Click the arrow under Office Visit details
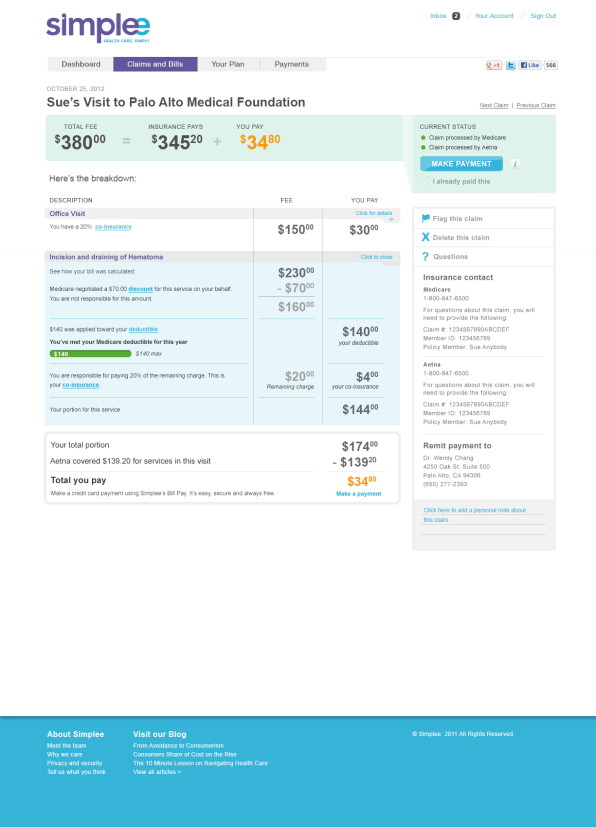The height and width of the screenshot is (827, 596). [x=391, y=219]
